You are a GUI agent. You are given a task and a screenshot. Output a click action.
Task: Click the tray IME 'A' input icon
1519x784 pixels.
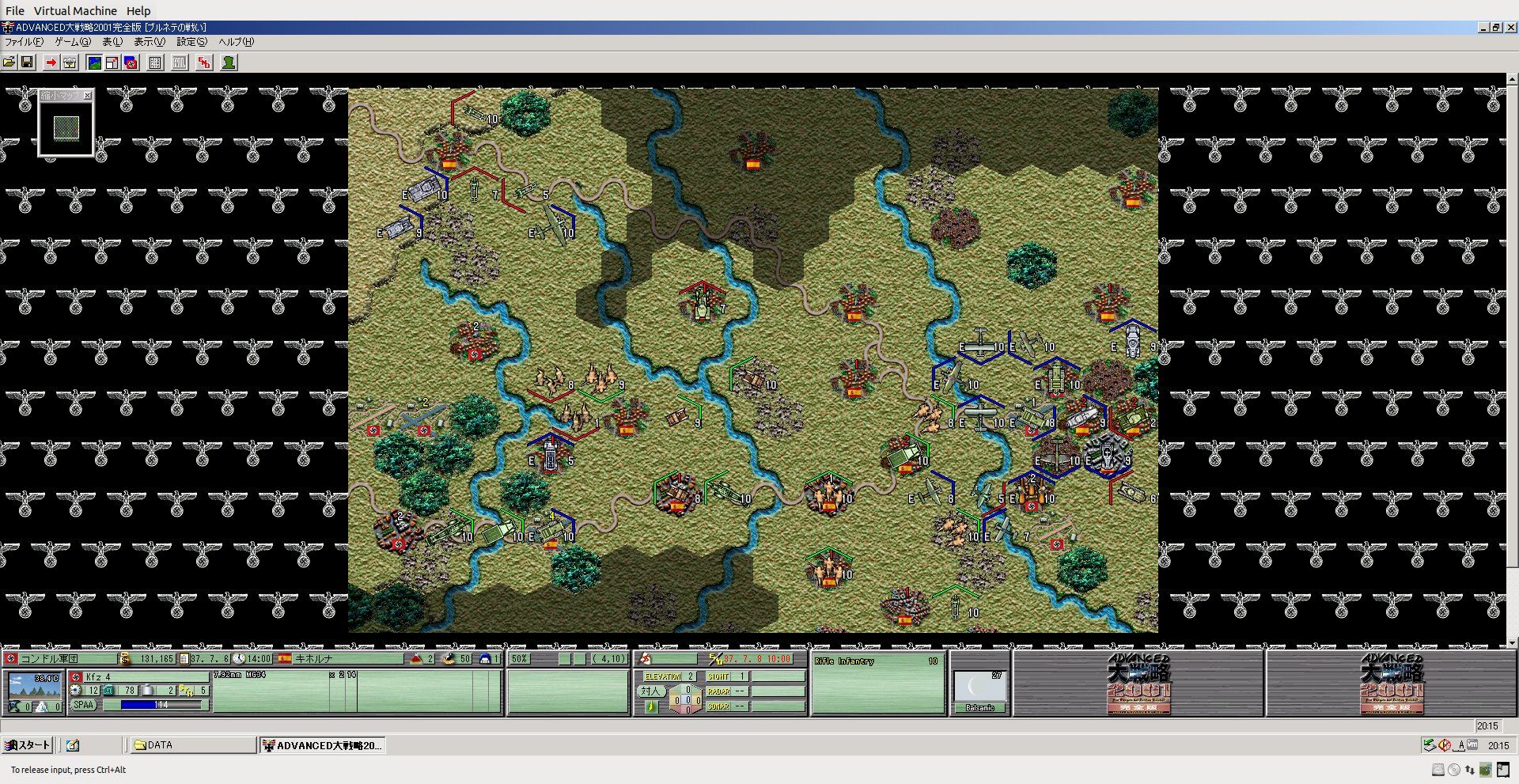1460,745
